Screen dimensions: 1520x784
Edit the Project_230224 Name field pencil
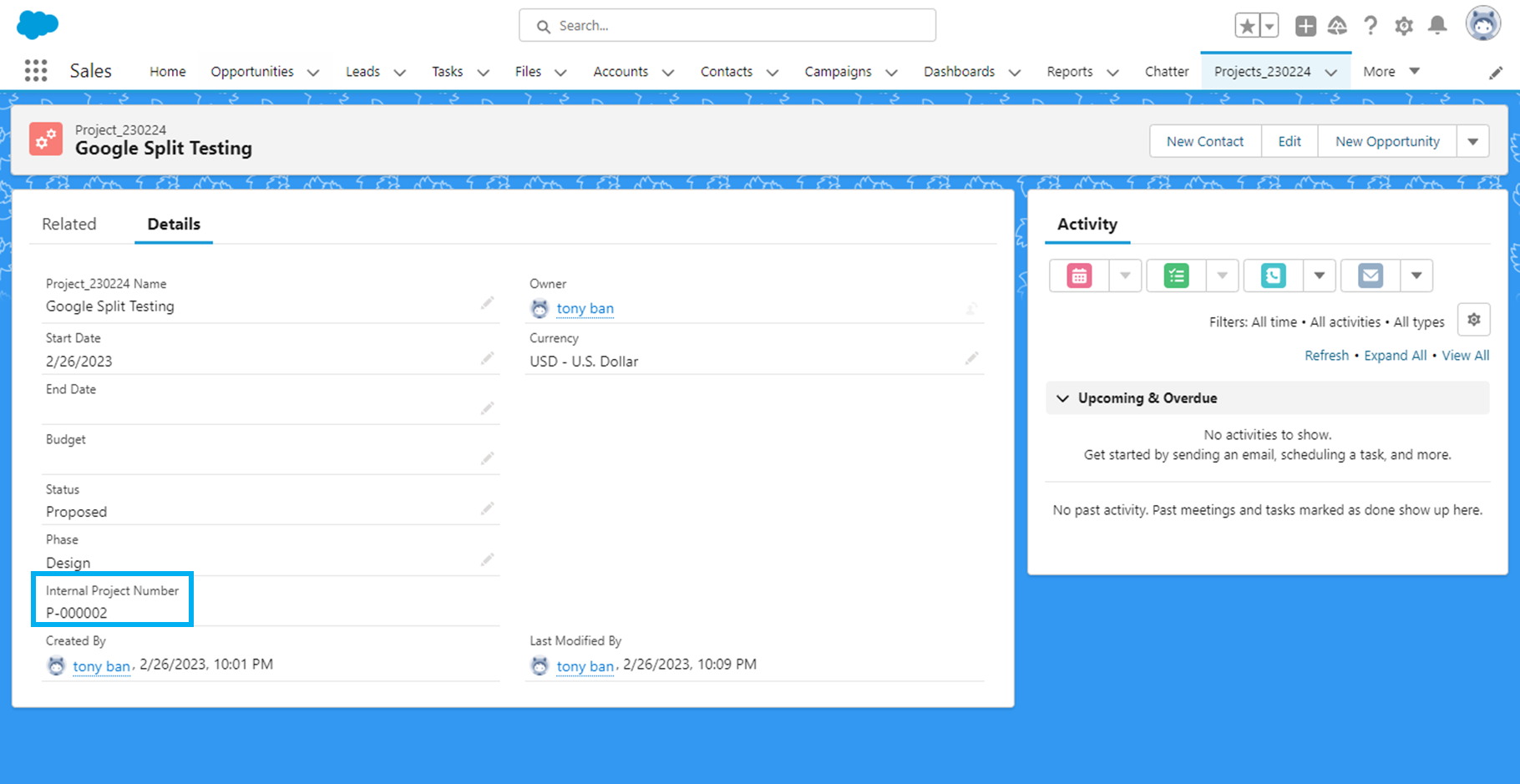pyautogui.click(x=488, y=303)
